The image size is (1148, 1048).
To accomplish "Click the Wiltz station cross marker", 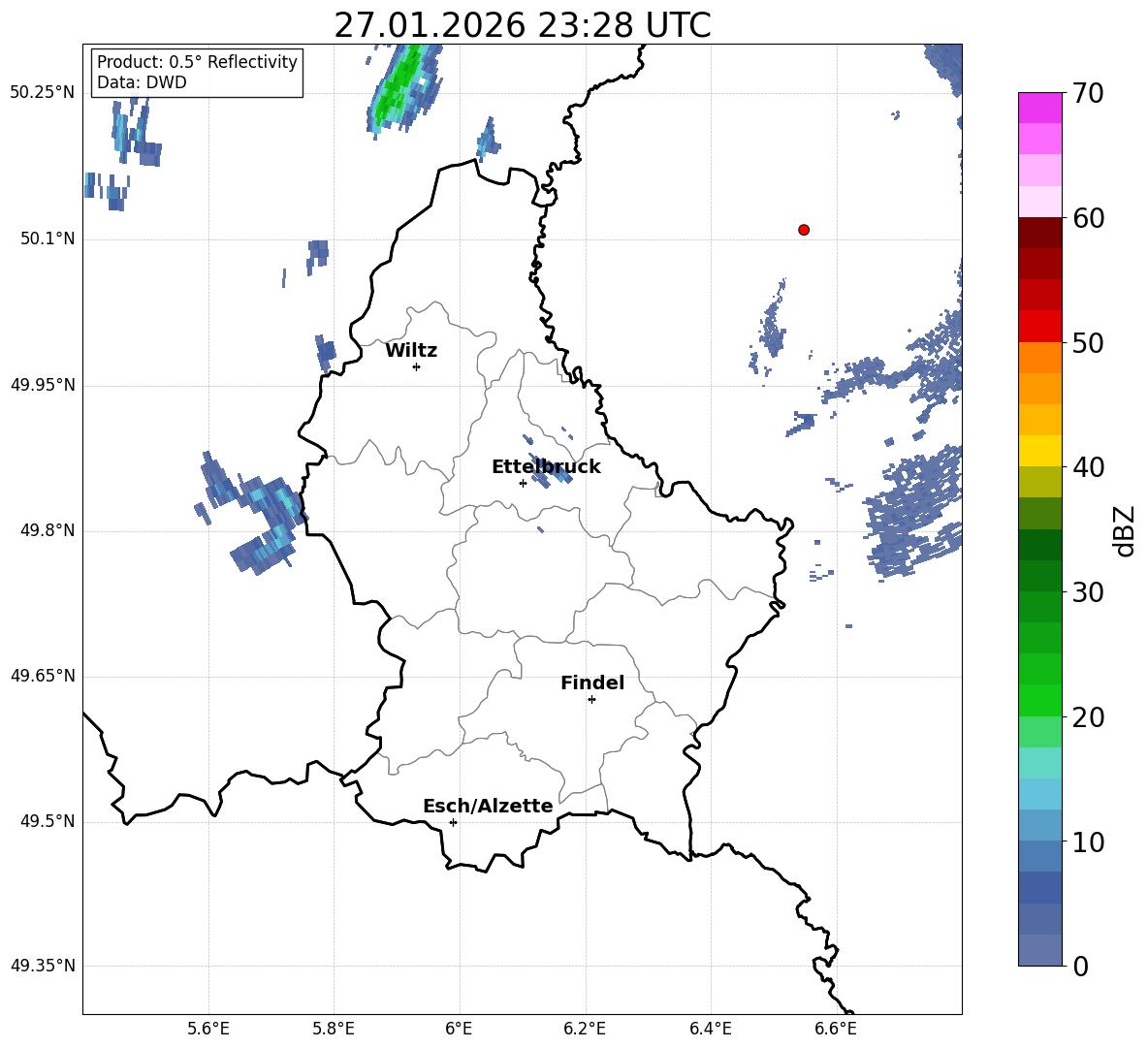I will coord(417,366).
